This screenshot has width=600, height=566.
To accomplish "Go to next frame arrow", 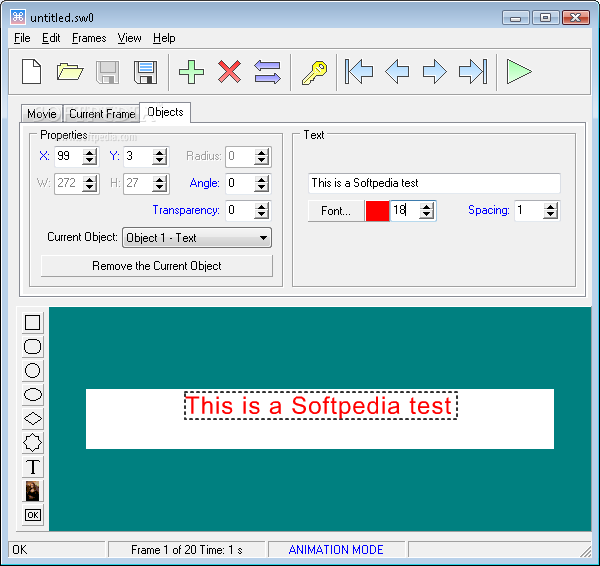I will [435, 72].
